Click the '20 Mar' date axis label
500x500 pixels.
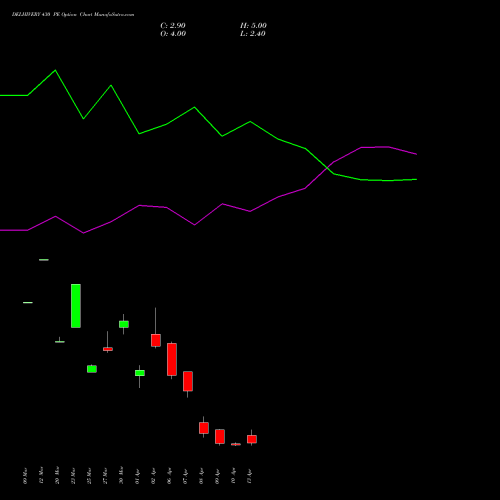[x=57, y=476]
